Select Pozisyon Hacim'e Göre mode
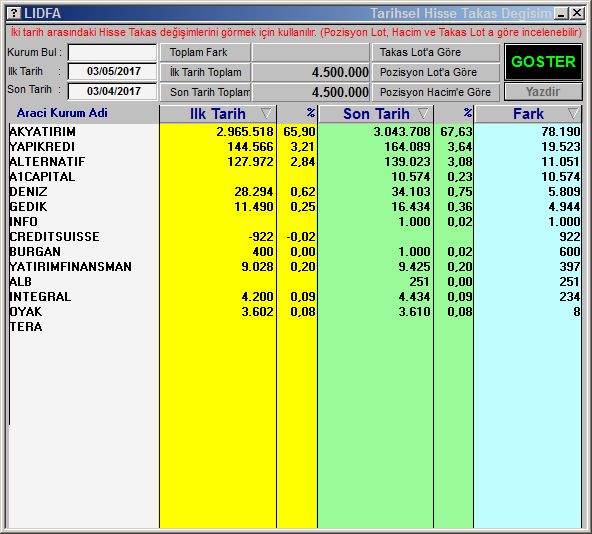Viewport: 592px width, 534px height. pos(436,92)
